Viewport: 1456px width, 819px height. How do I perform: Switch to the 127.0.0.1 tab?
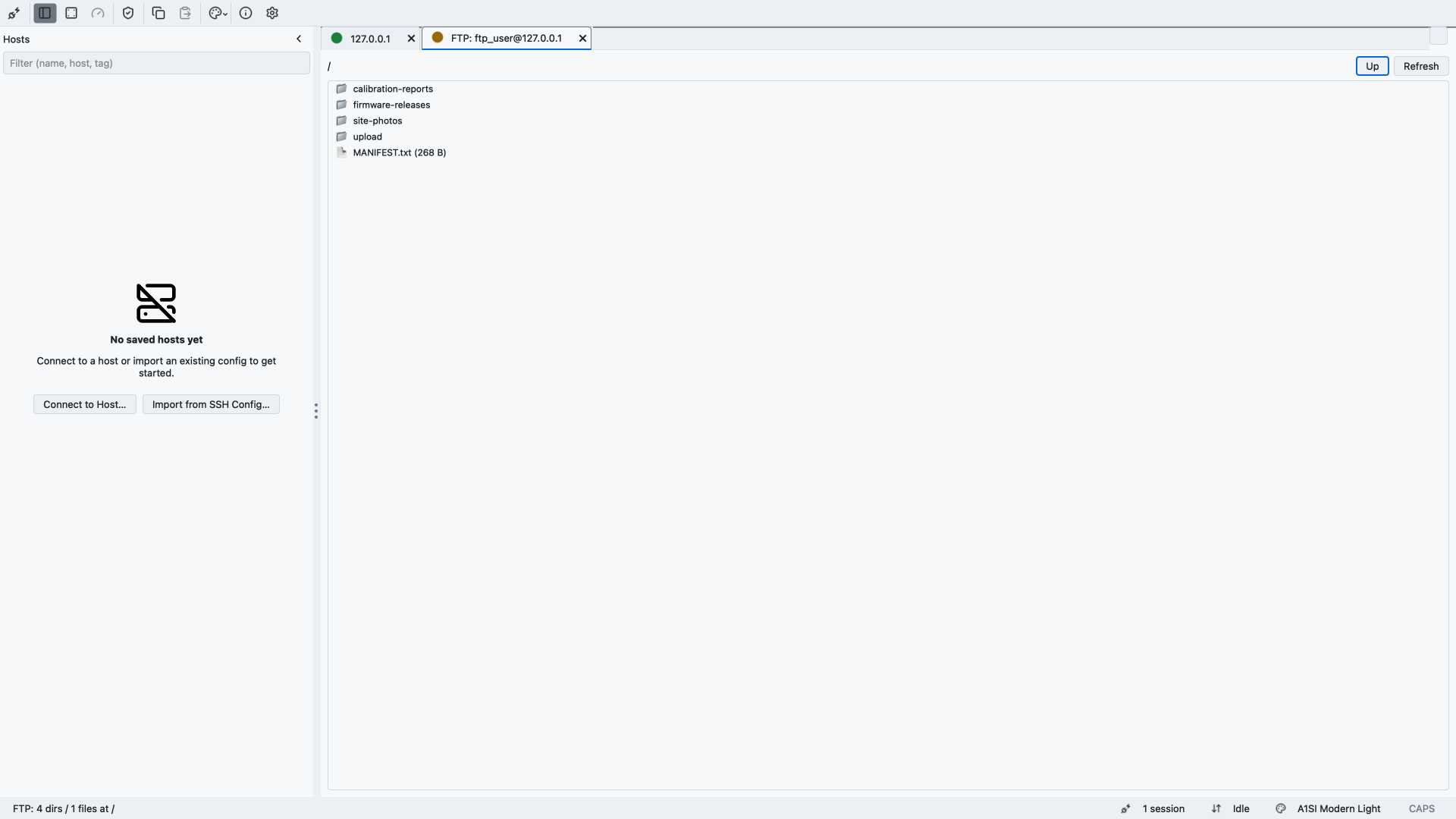click(x=370, y=39)
